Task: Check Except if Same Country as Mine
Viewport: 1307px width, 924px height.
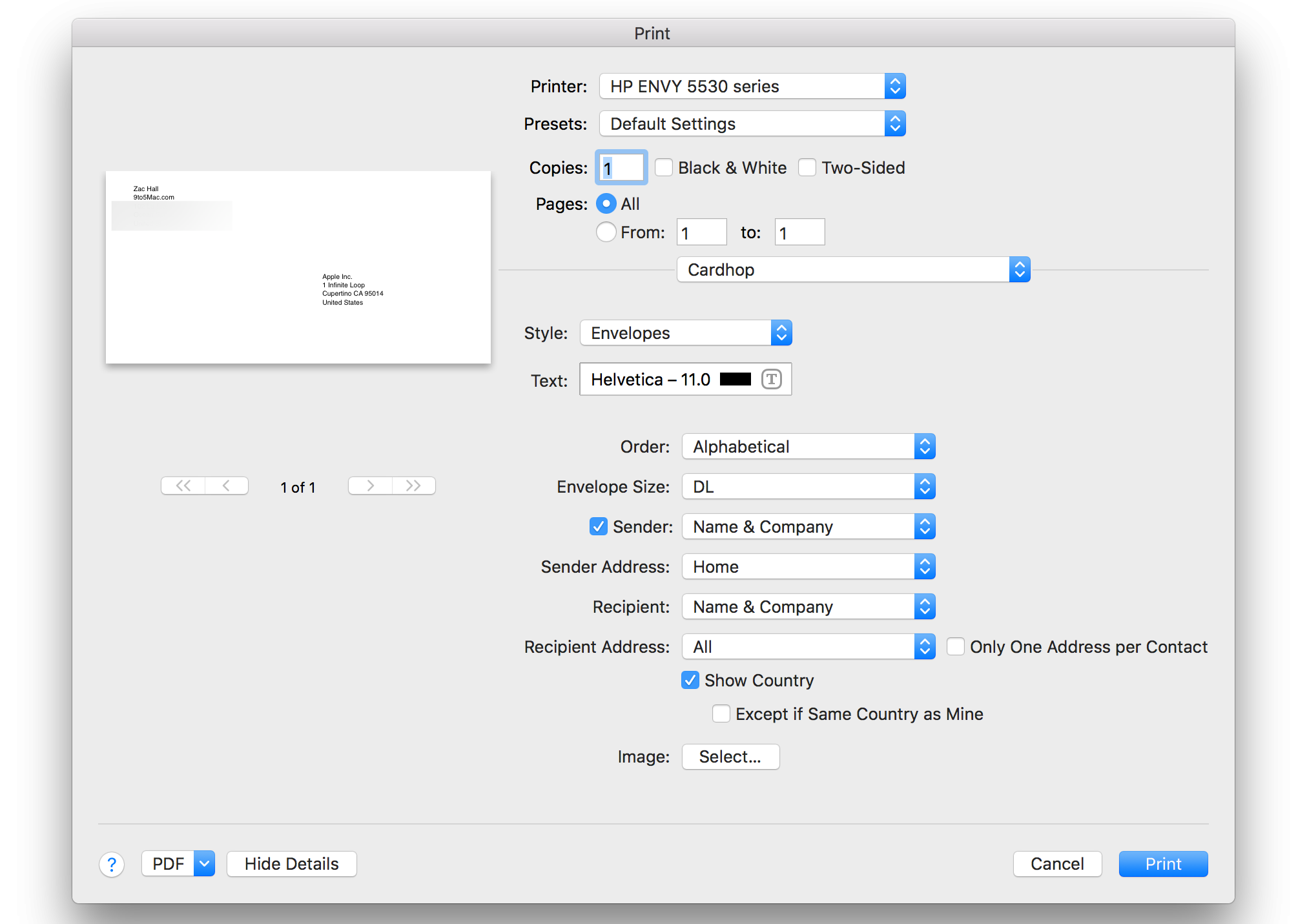Action: tap(721, 714)
